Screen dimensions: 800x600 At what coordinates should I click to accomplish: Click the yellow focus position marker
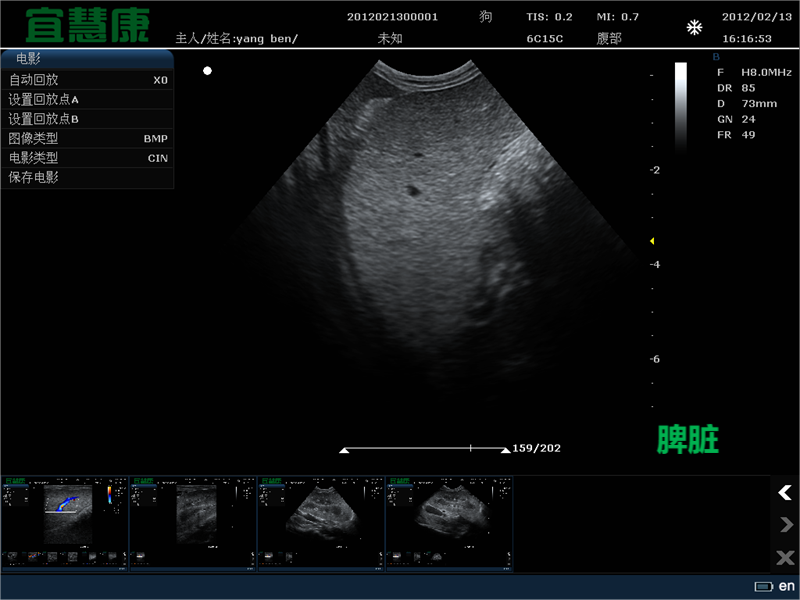(652, 241)
